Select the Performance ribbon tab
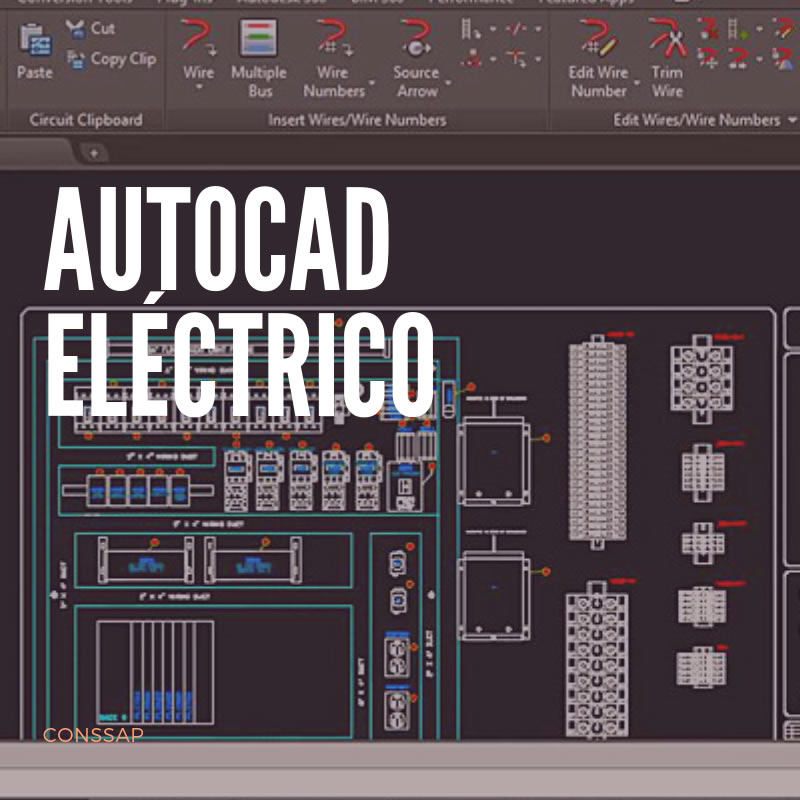800x800 pixels. 470,3
